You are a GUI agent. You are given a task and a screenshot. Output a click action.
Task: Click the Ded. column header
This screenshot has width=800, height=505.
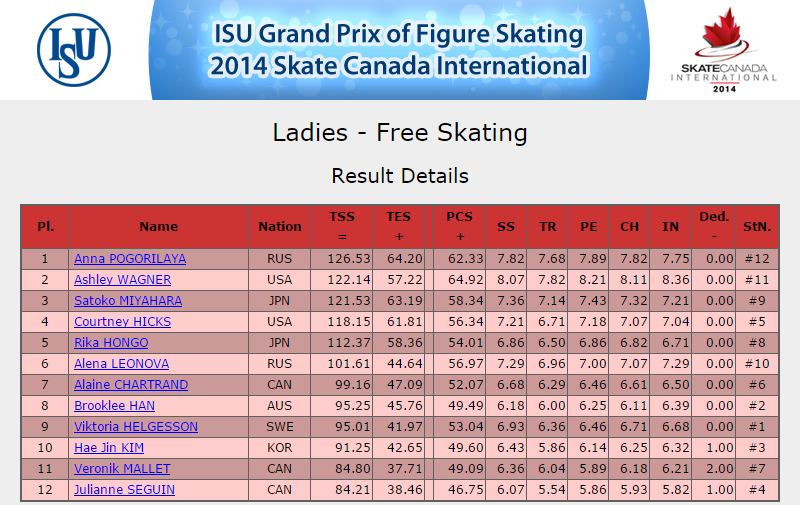[x=714, y=226]
